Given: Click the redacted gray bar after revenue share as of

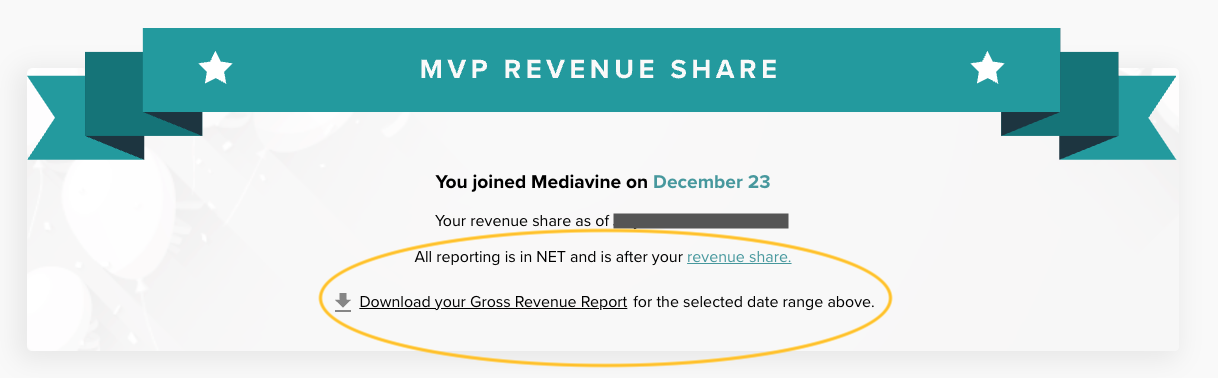Looking at the screenshot, I should [x=701, y=220].
